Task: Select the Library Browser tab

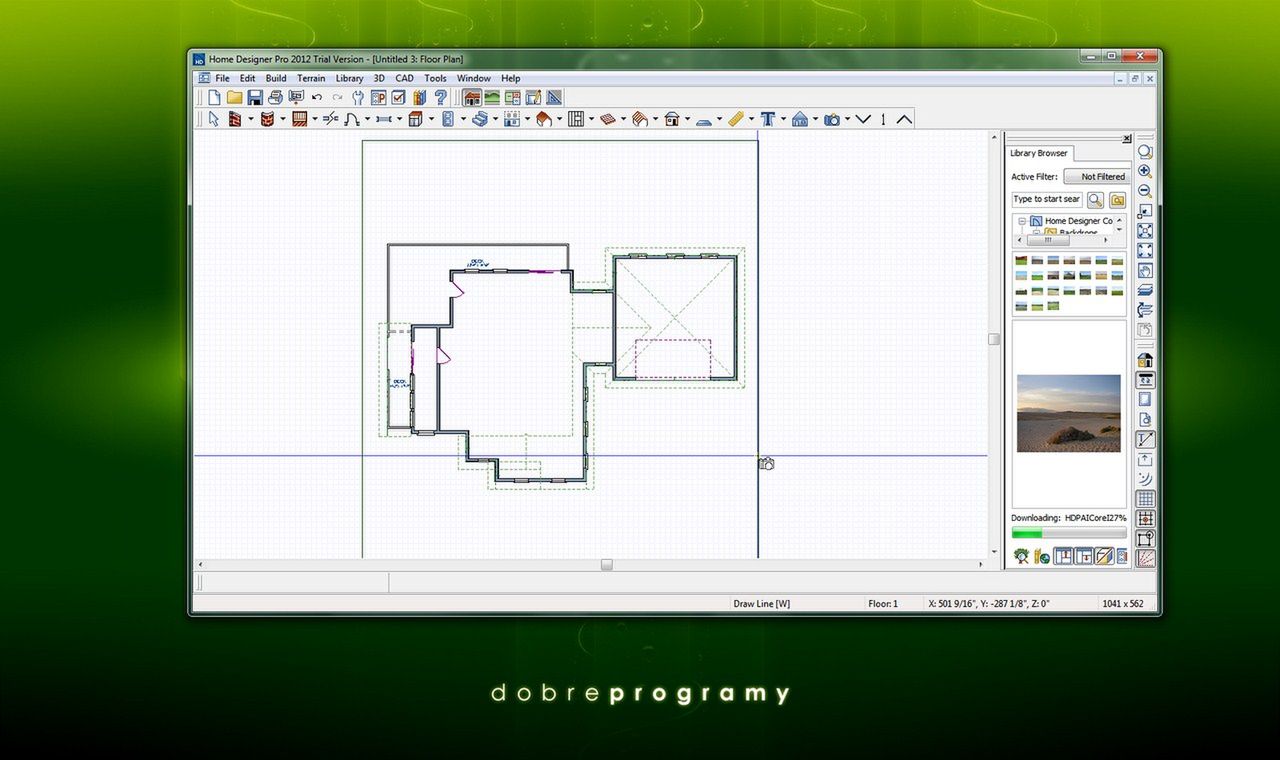Action: click(x=1039, y=153)
